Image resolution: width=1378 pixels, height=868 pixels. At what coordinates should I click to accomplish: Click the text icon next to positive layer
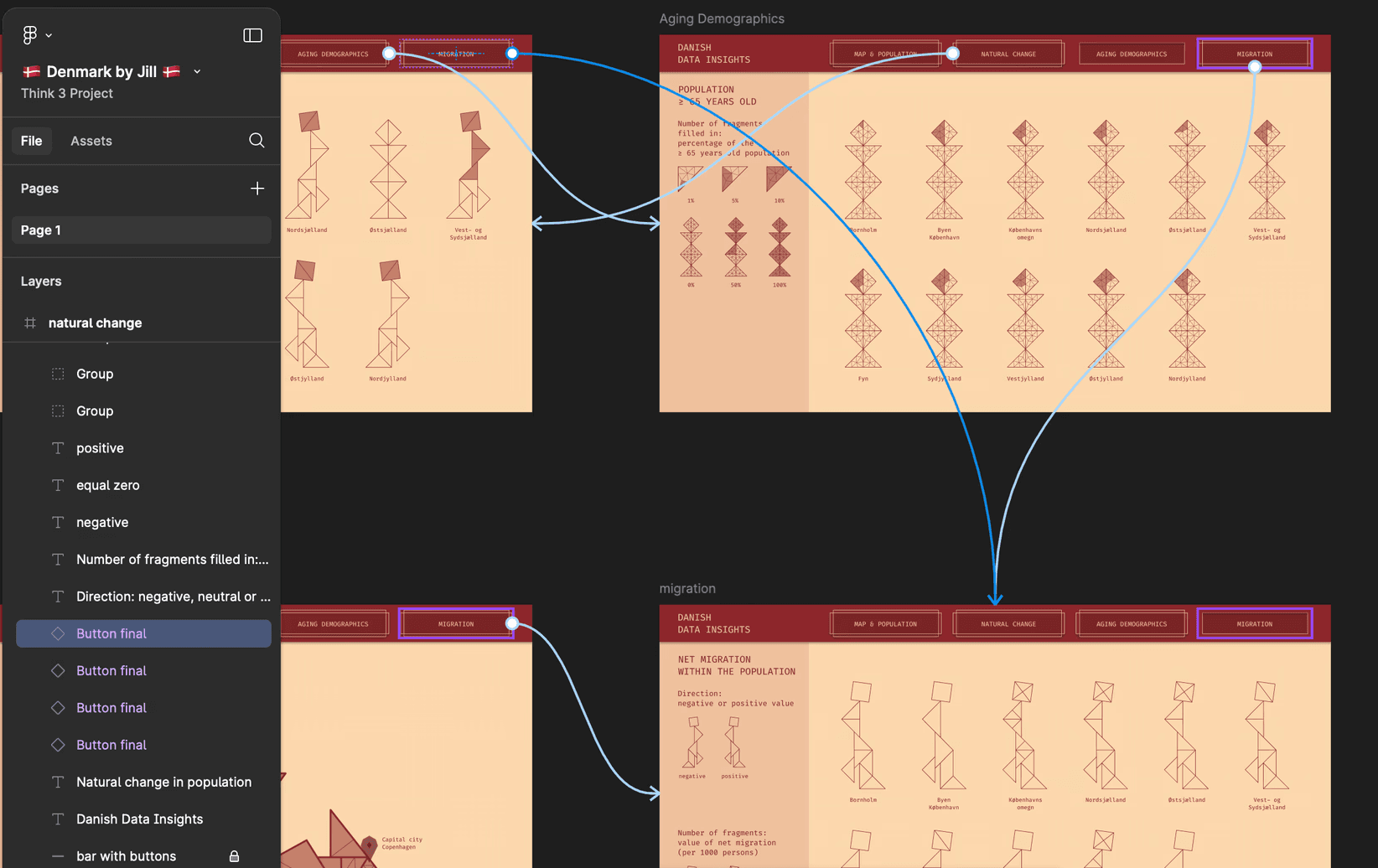pyautogui.click(x=58, y=448)
